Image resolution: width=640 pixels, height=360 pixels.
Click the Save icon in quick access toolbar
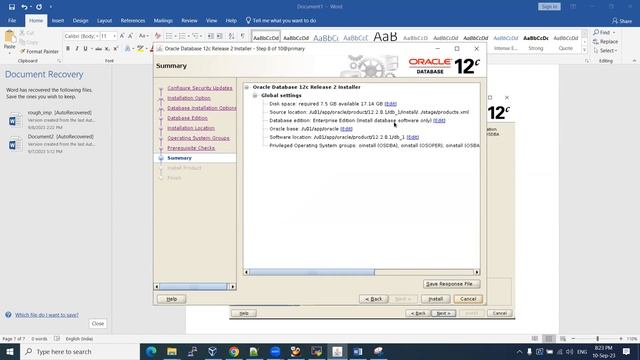pos(12,7)
